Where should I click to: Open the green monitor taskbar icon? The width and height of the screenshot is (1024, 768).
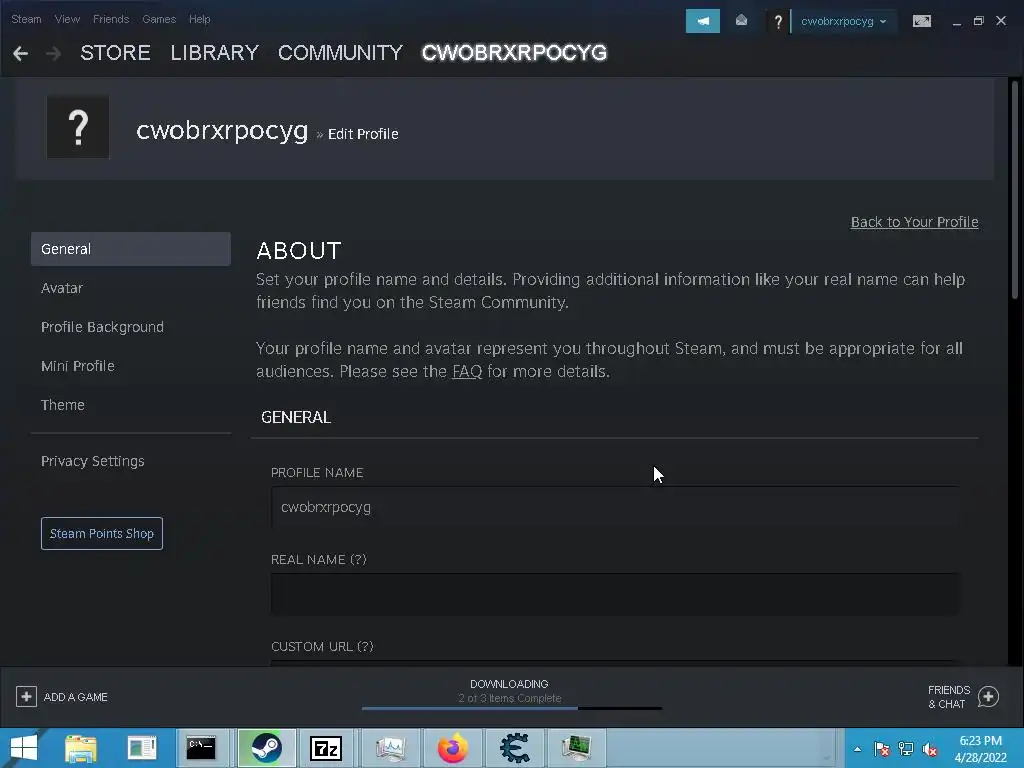[576, 748]
